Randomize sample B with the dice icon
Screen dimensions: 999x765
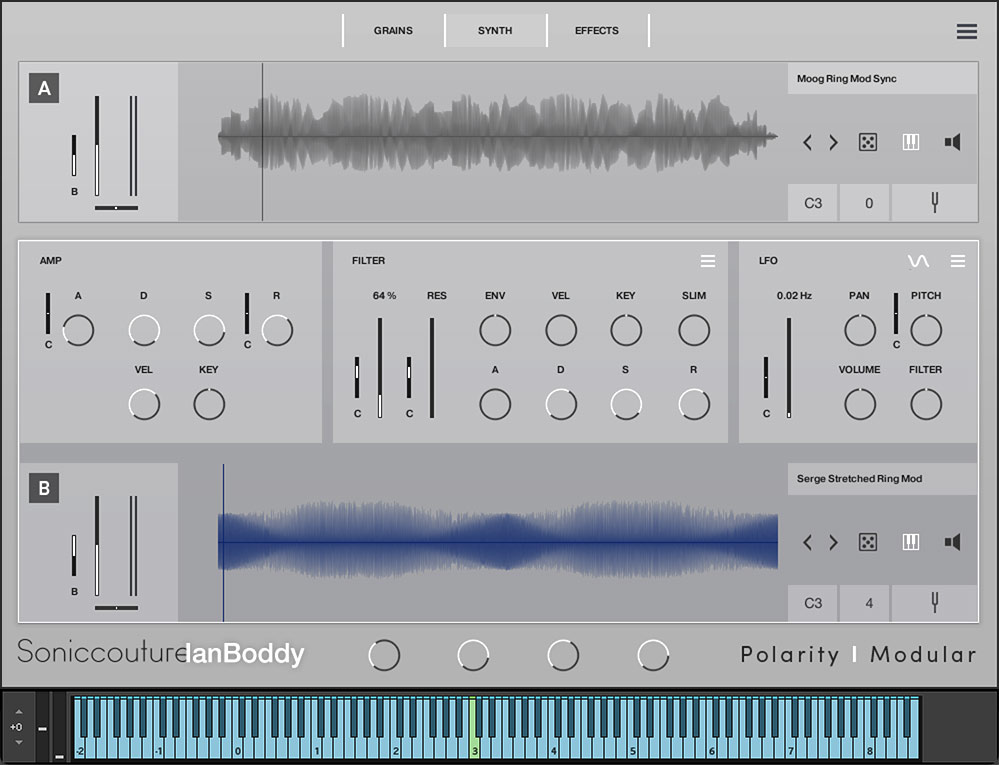coord(867,542)
